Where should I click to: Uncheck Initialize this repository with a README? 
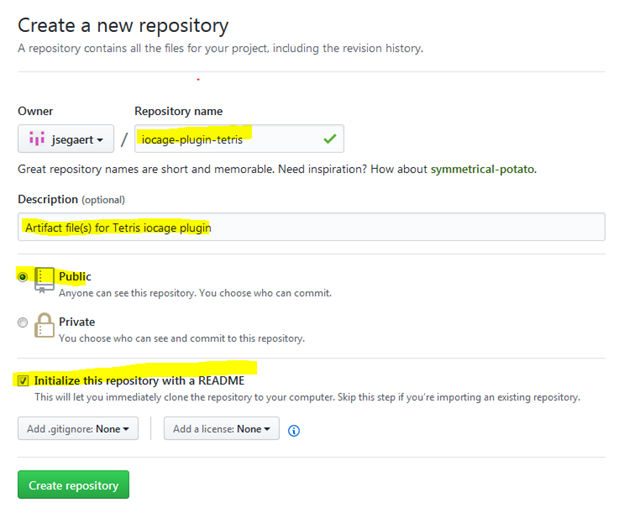23,381
